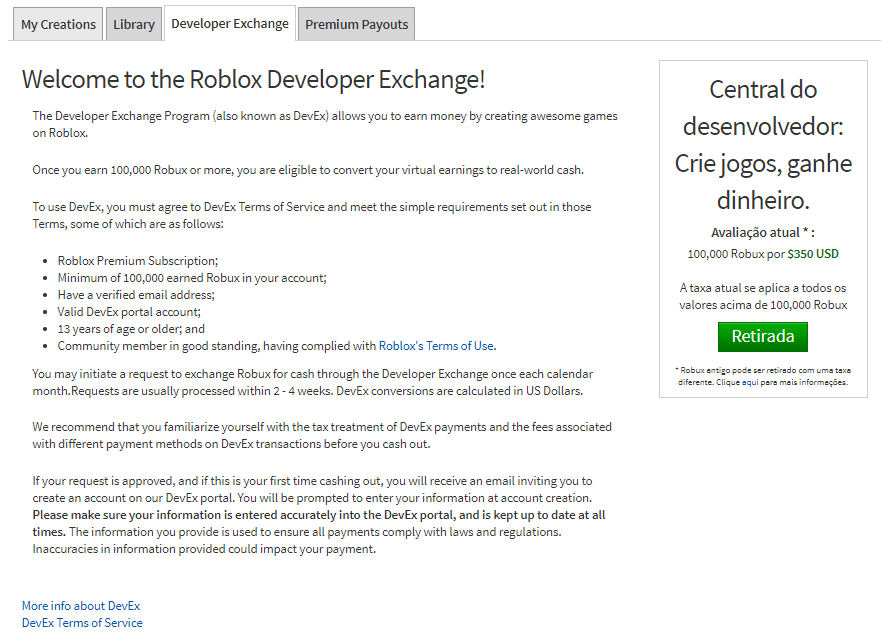
Task: Open the DevEx Terms of Service link
Action: [82, 622]
